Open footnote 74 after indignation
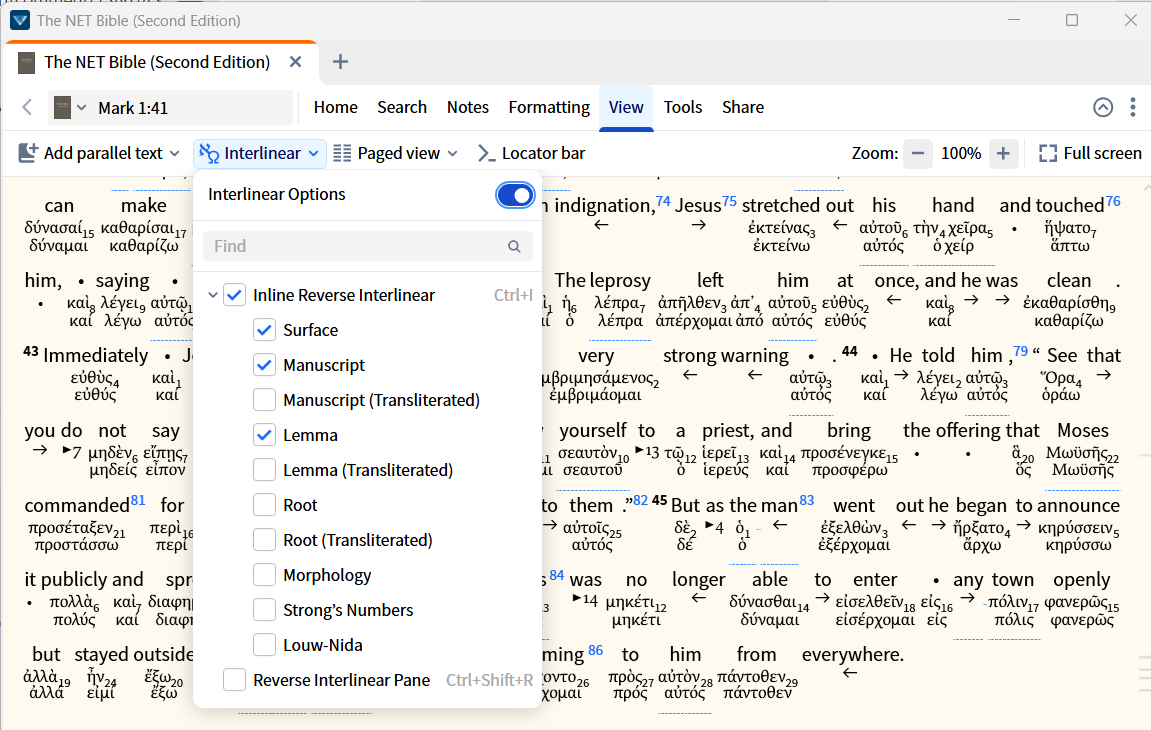This screenshot has width=1151, height=730. [663, 200]
